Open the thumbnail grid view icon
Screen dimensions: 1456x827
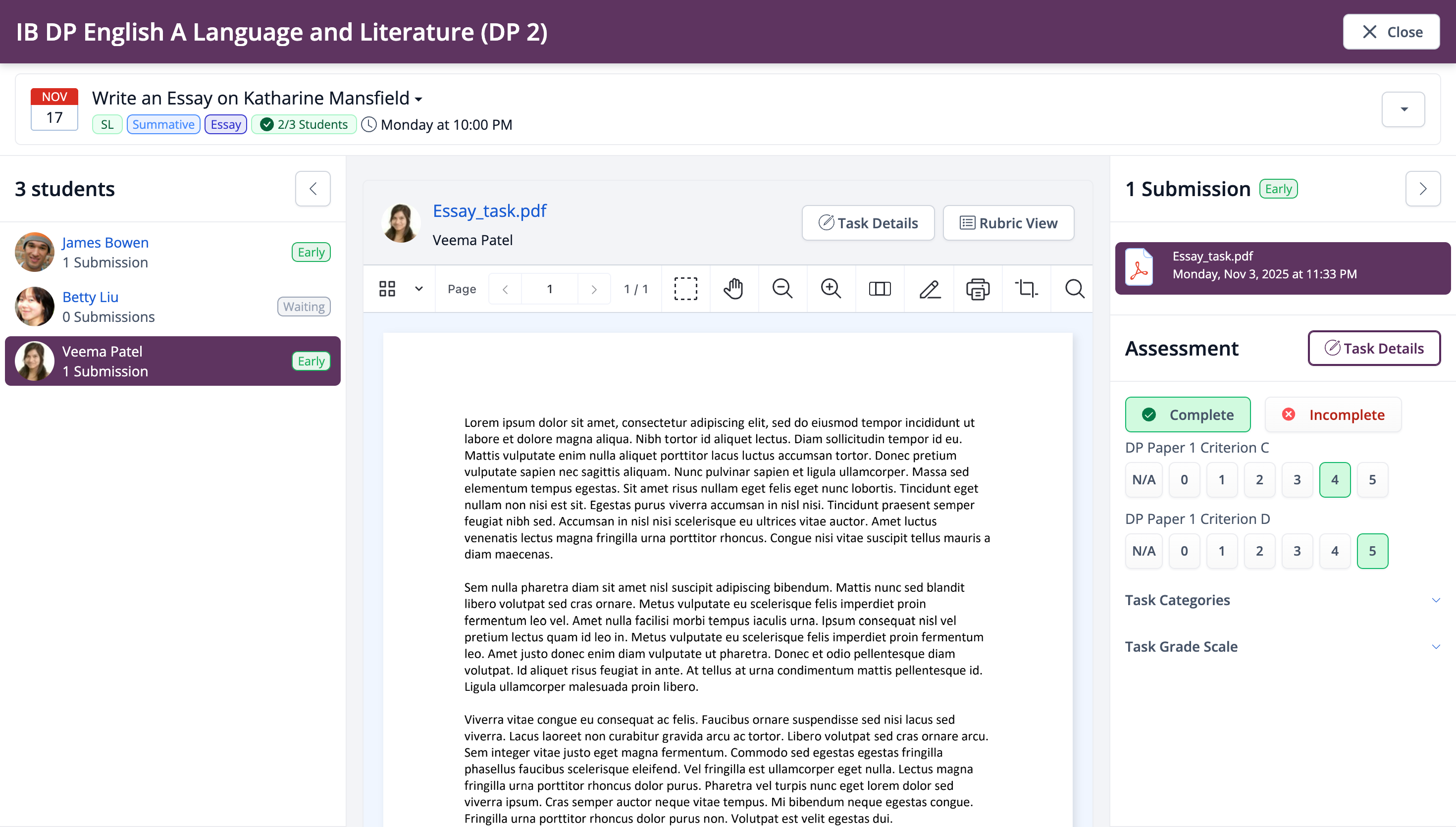(x=387, y=289)
